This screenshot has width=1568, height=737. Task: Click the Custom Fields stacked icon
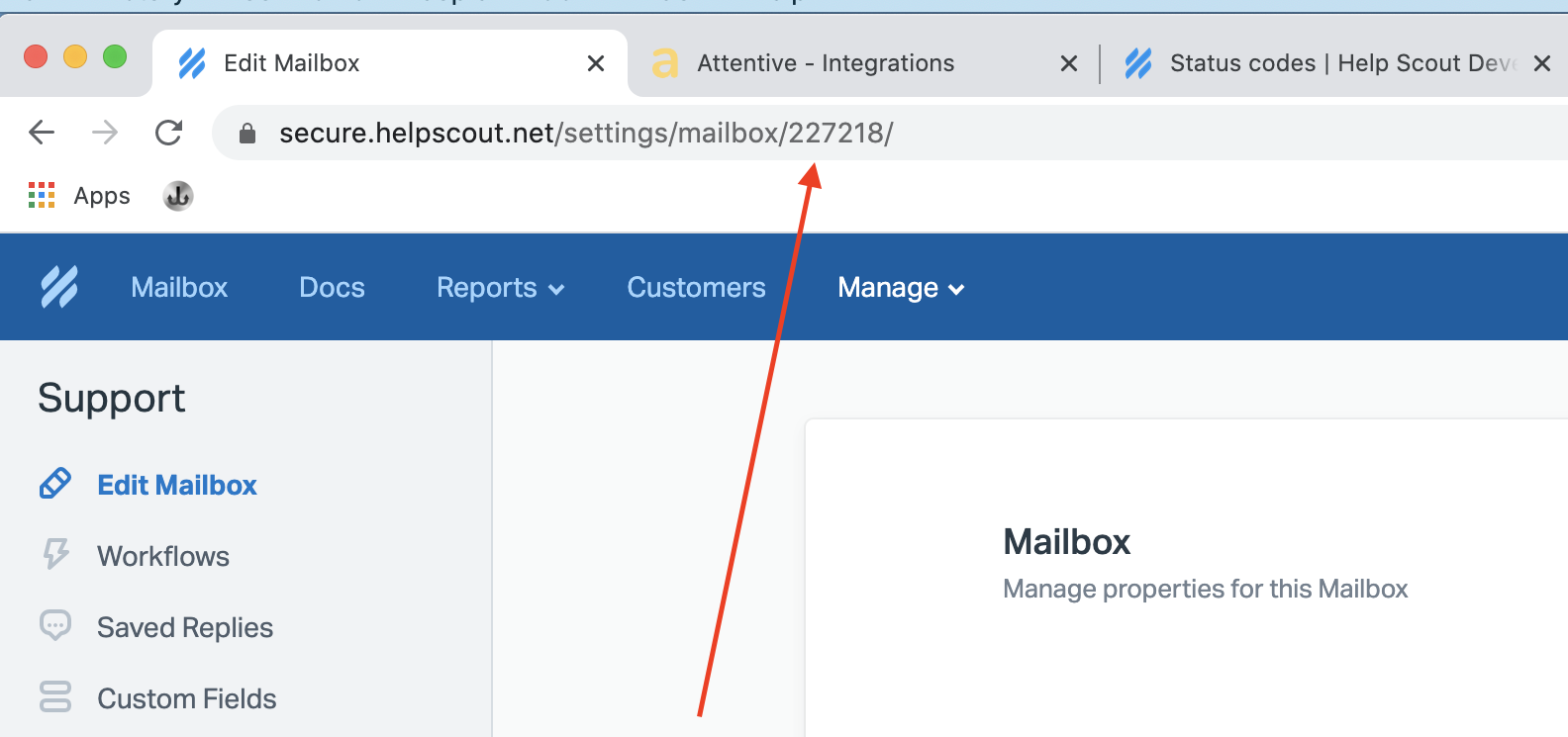[55, 696]
